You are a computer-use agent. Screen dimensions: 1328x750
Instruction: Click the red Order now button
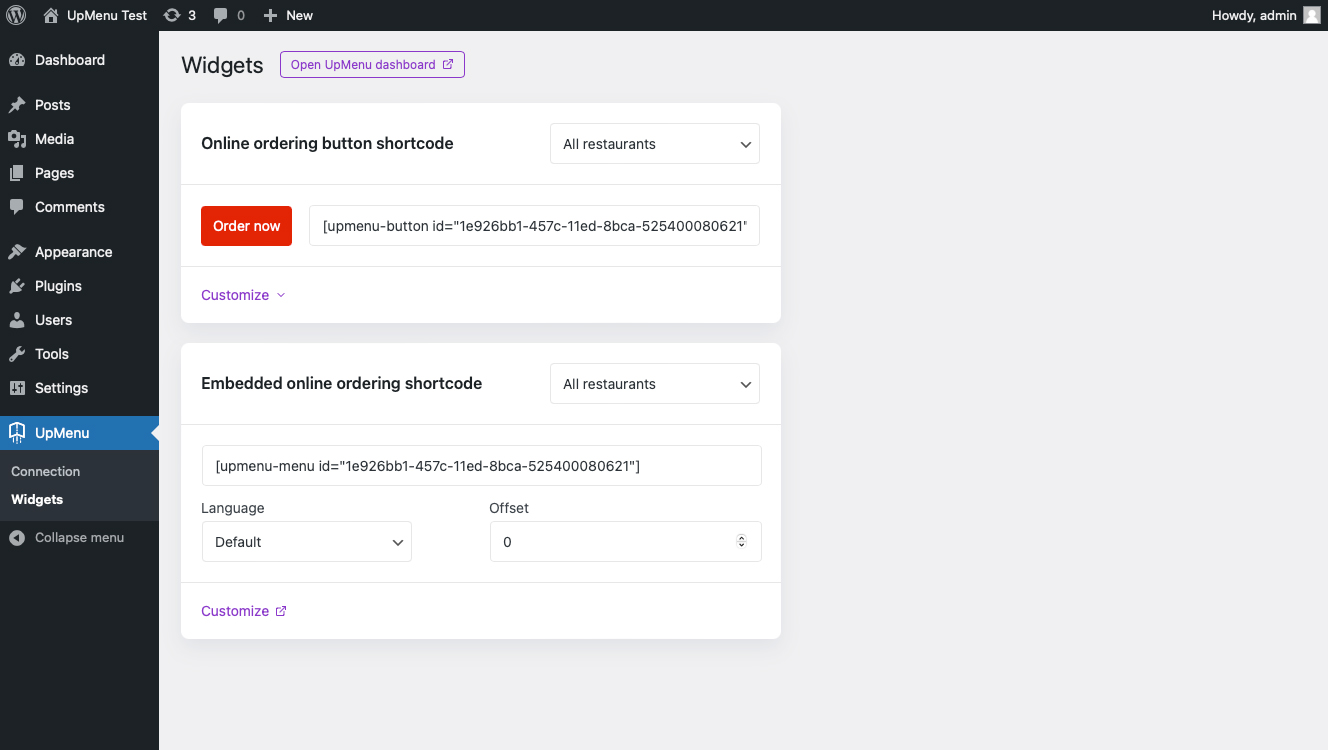[246, 226]
